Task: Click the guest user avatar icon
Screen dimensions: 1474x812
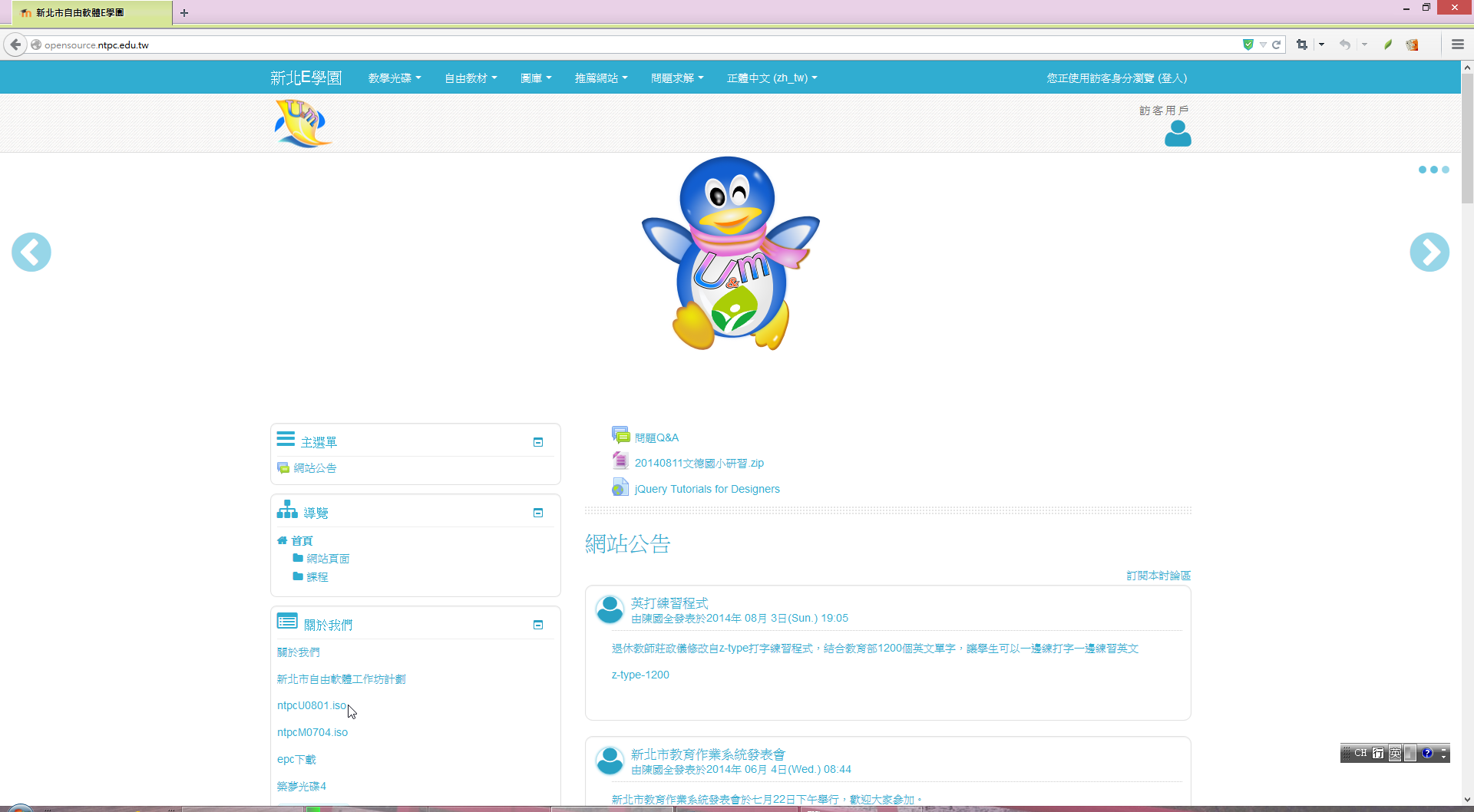Action: (1178, 134)
